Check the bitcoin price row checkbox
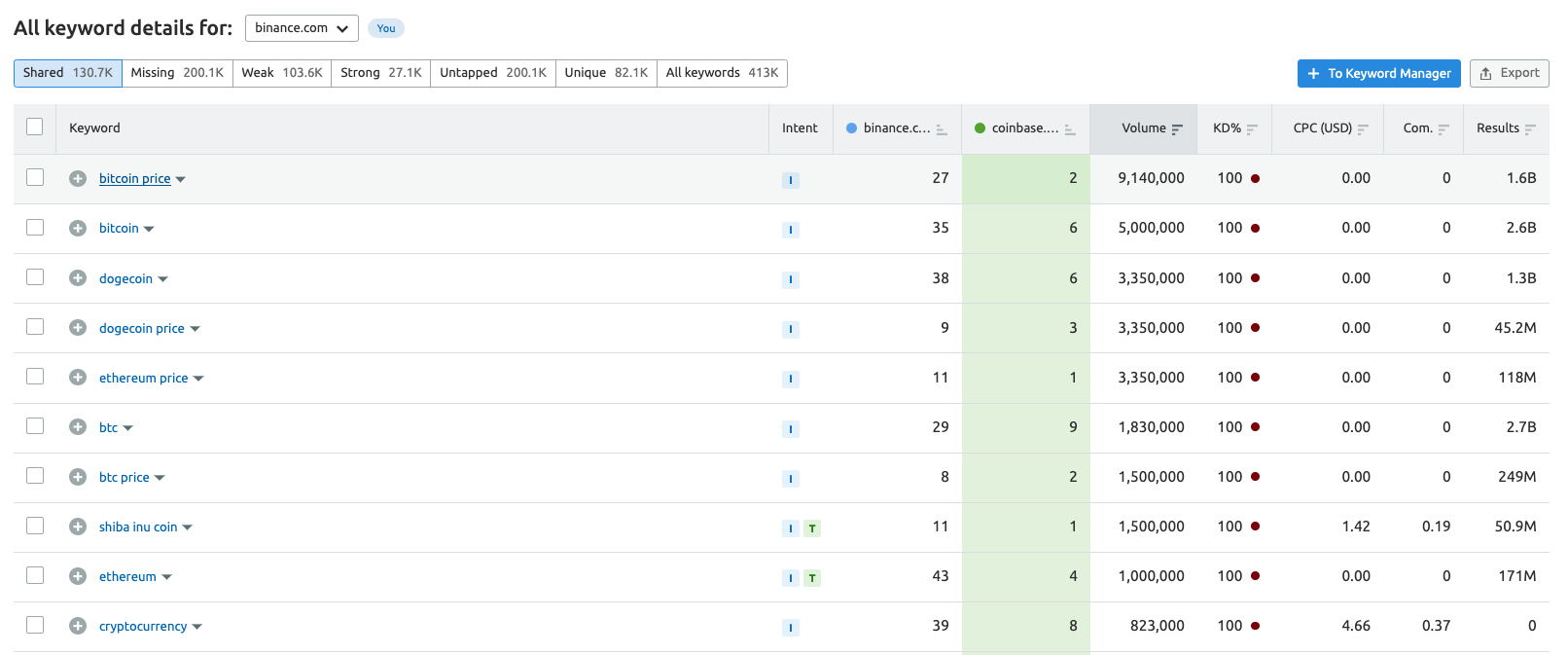Screen dimensions: 1568x655 [35, 177]
